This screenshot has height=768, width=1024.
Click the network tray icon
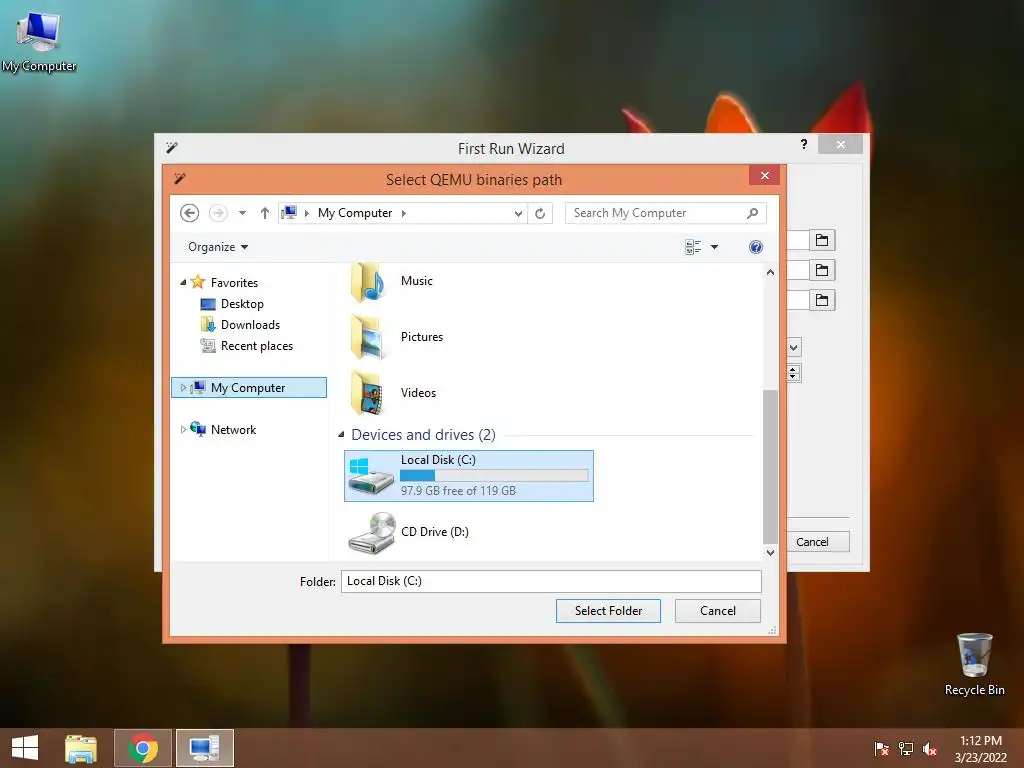coord(906,749)
